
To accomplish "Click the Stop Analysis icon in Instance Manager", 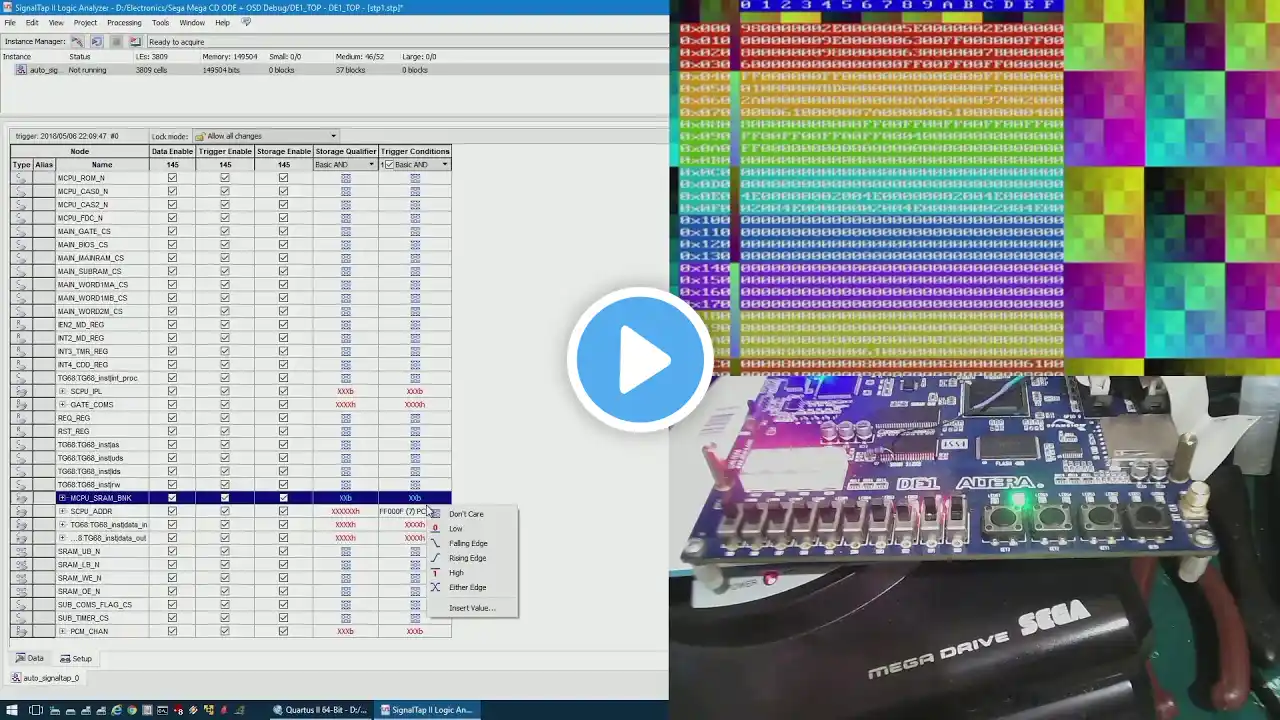I will pos(116,41).
